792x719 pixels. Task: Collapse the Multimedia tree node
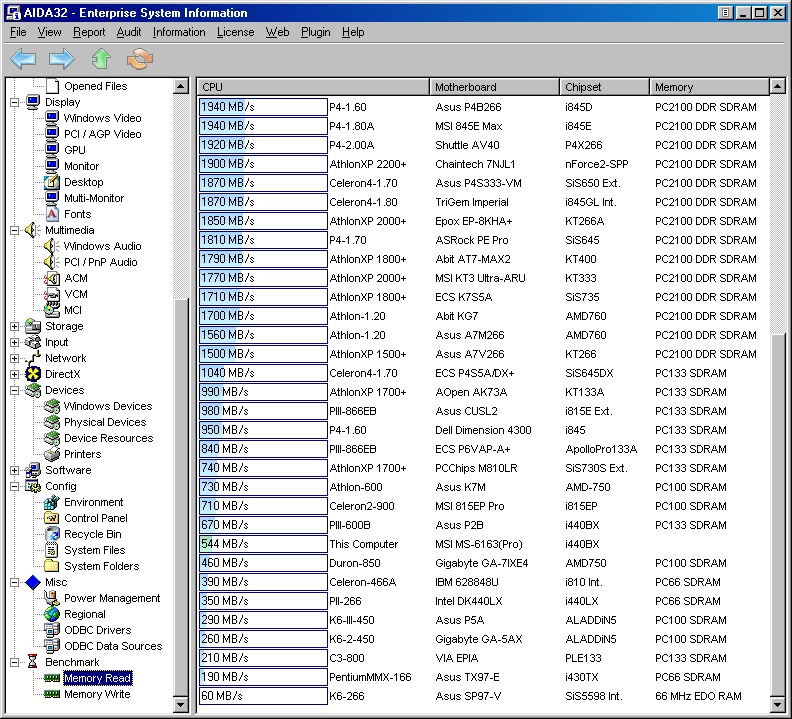point(15,230)
